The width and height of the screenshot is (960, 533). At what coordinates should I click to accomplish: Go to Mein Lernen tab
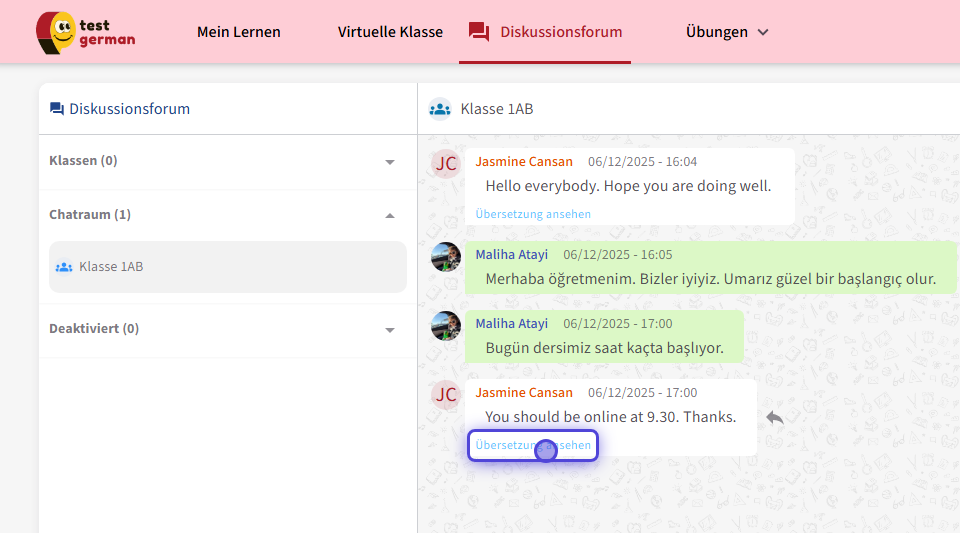(x=239, y=32)
